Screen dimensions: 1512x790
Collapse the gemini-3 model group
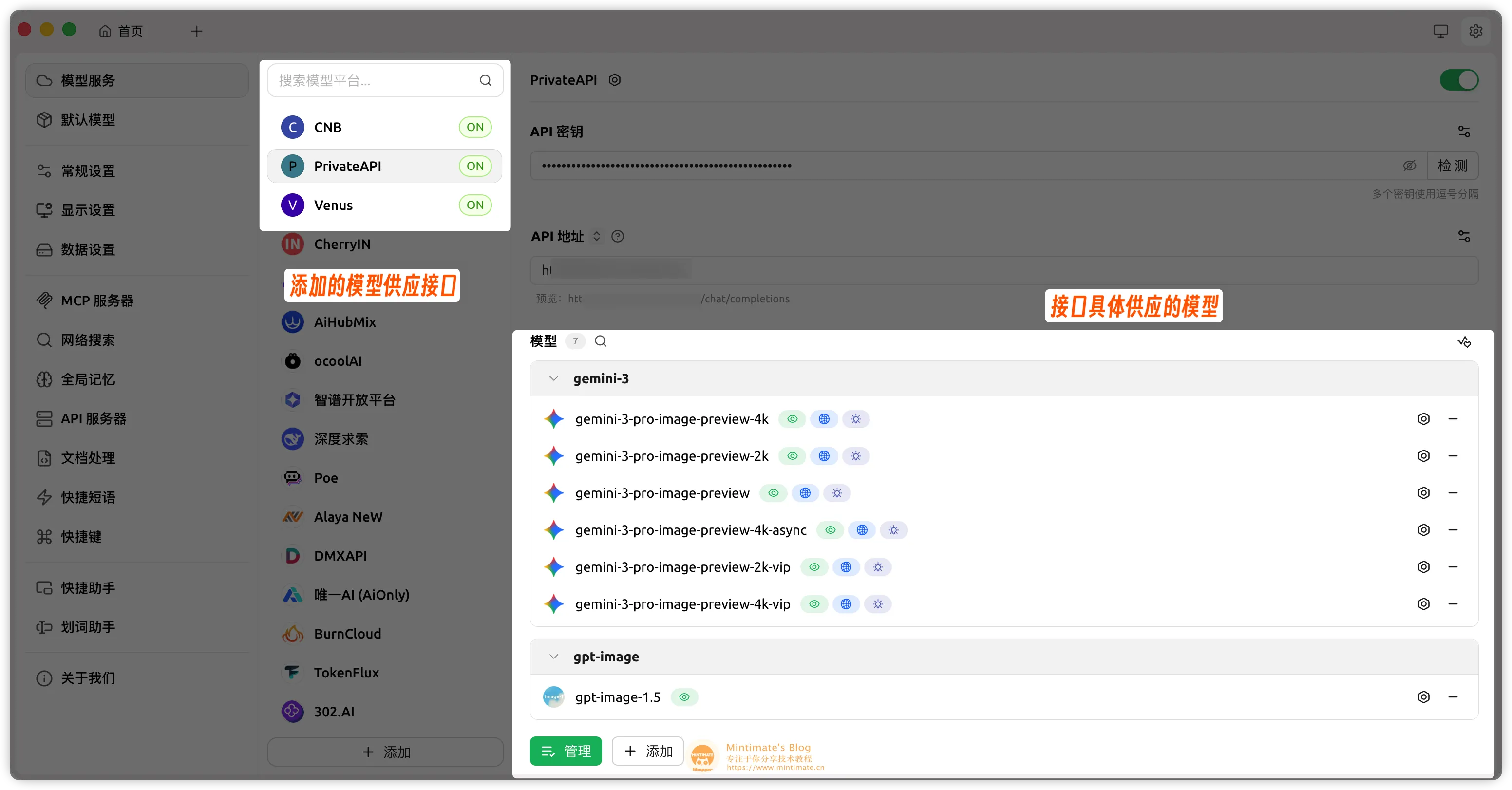pyautogui.click(x=553, y=379)
